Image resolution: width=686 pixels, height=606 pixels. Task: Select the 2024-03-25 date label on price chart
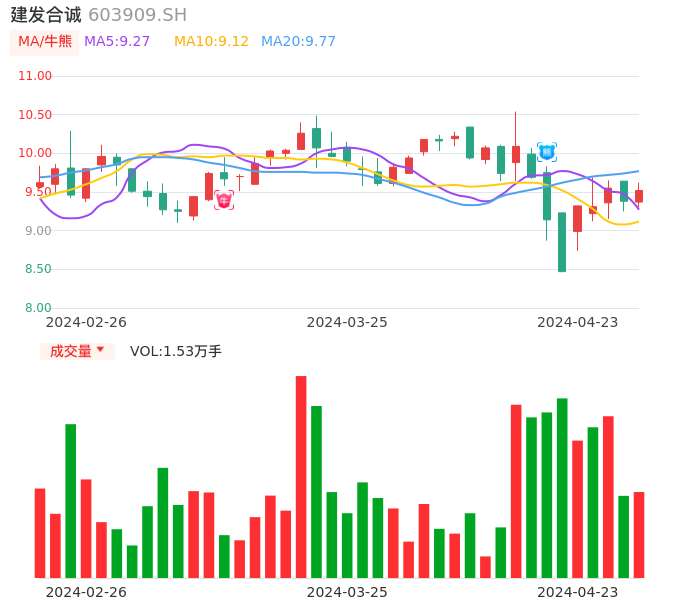(347, 322)
